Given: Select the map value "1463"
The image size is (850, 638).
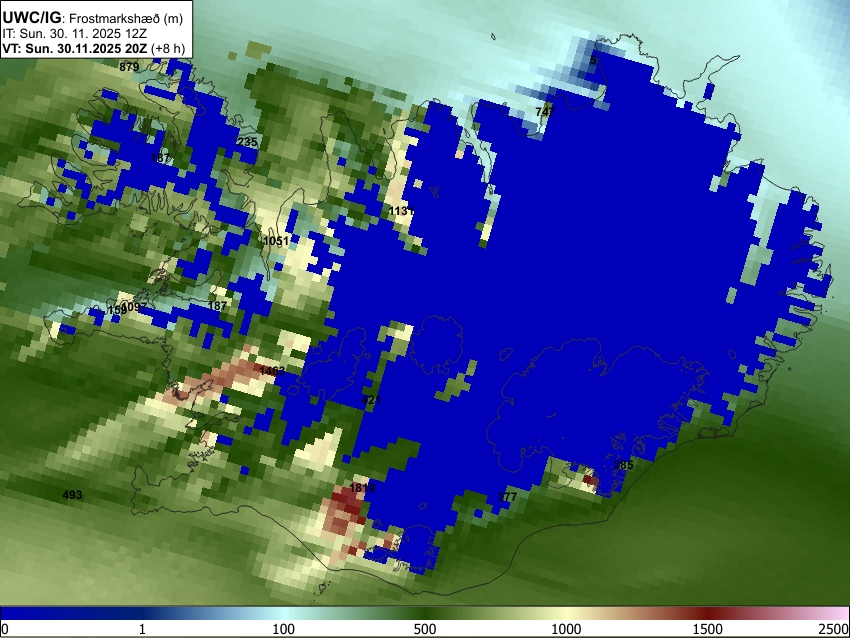Looking at the screenshot, I should (272, 371).
